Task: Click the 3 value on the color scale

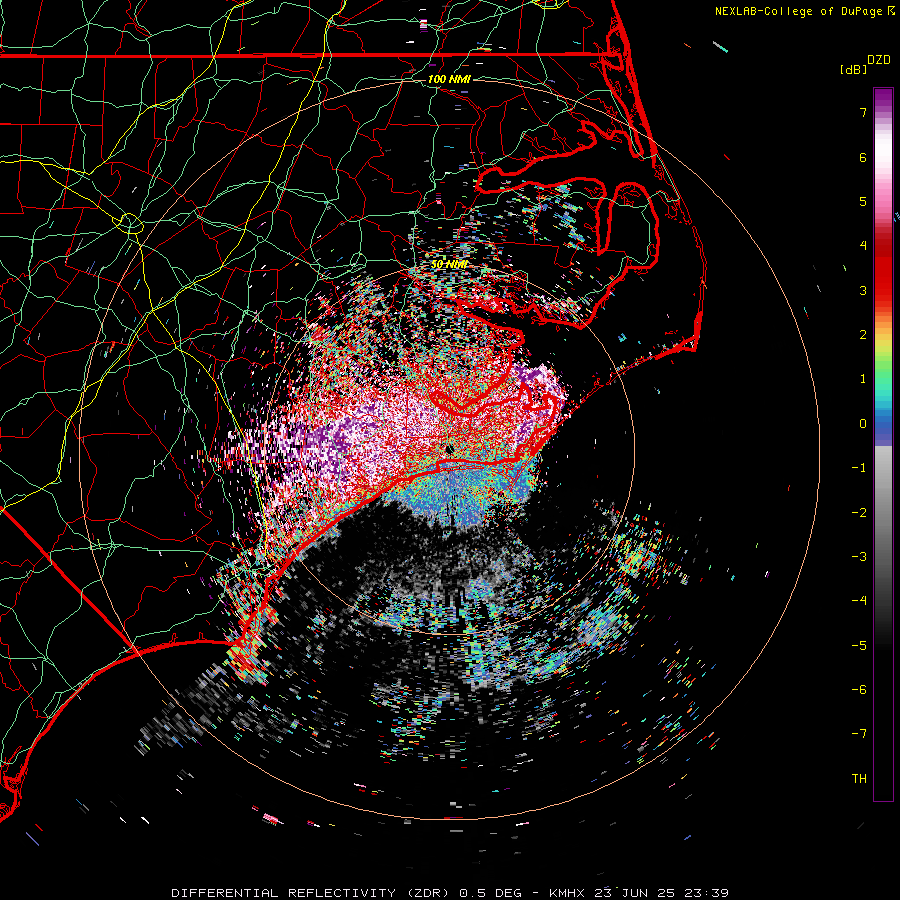Action: click(x=863, y=290)
